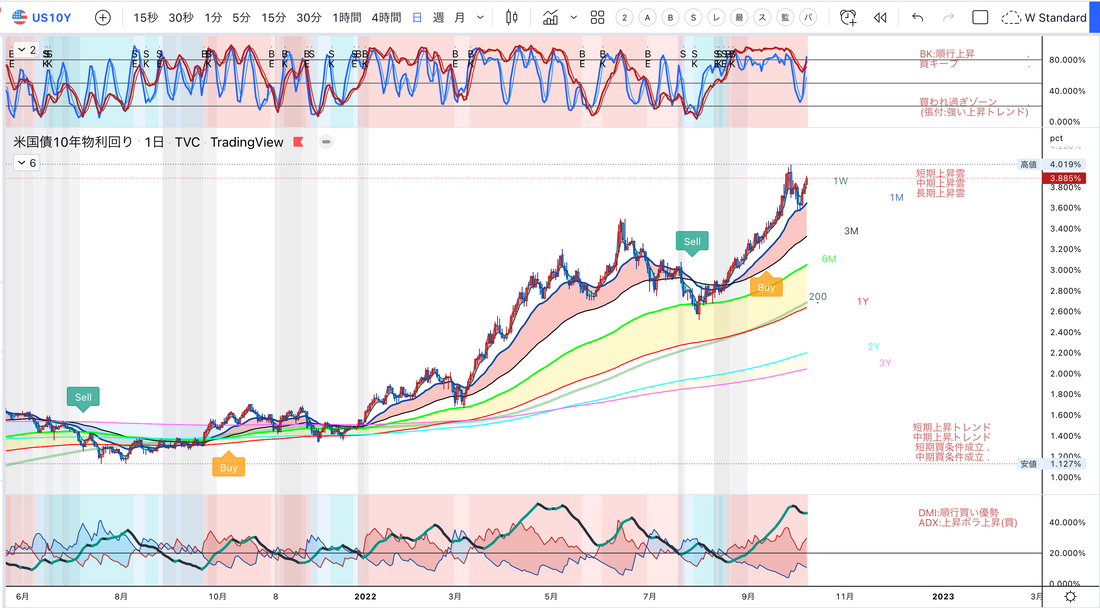Open the W Standard layout cloud menu
This screenshot has width=1100, height=608.
pyautogui.click(x=1044, y=17)
